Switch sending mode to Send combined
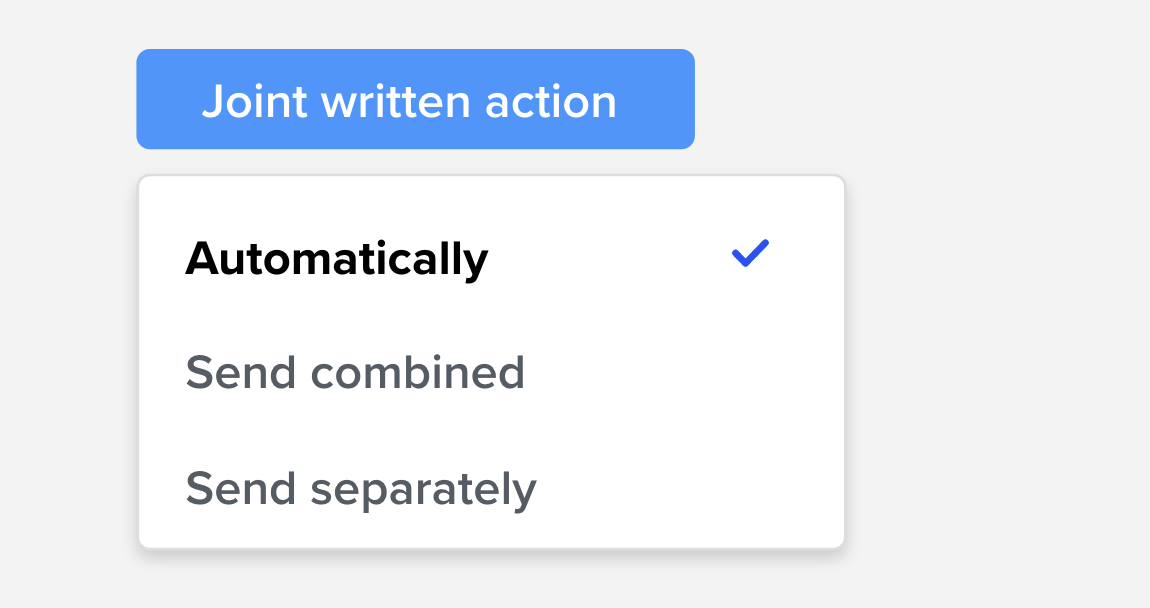1150x608 pixels. point(355,373)
